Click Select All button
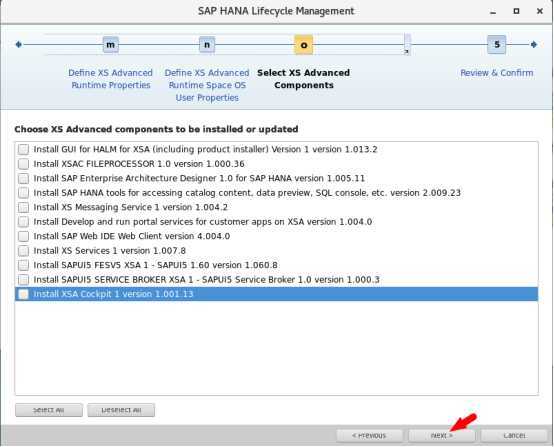 click(x=49, y=410)
